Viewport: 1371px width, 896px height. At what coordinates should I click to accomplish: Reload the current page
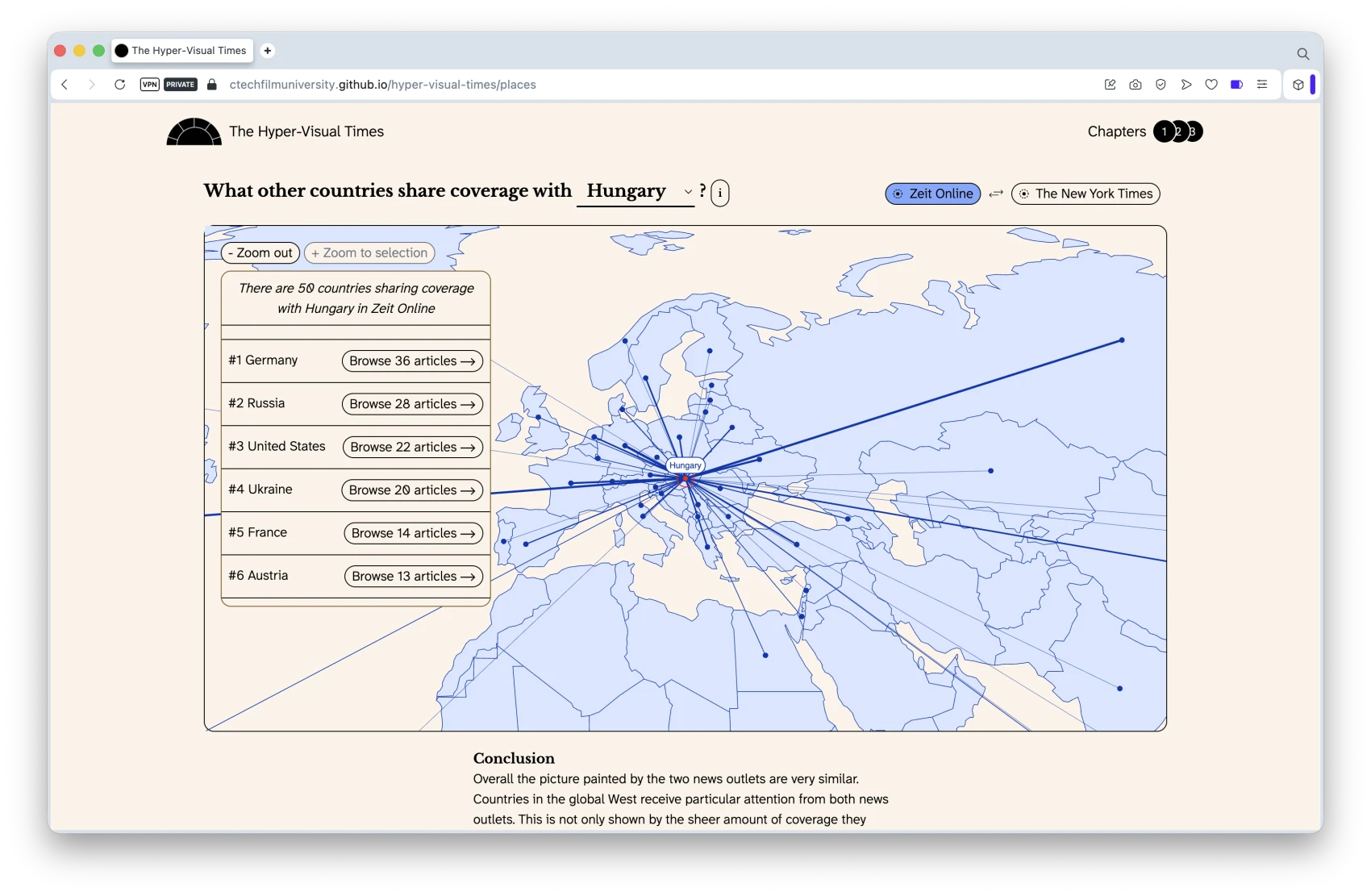[119, 85]
